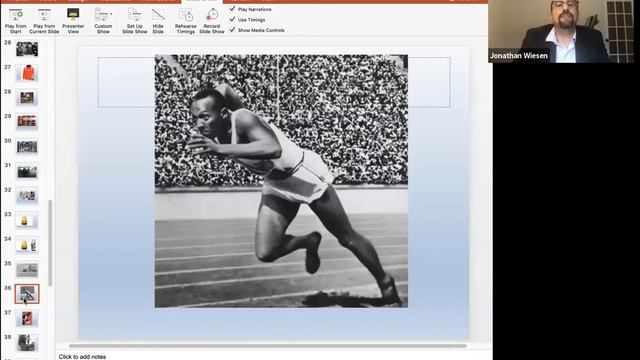This screenshot has height=360, width=640.
Task: Select slide 30 thumbnail
Action: (x=27, y=147)
